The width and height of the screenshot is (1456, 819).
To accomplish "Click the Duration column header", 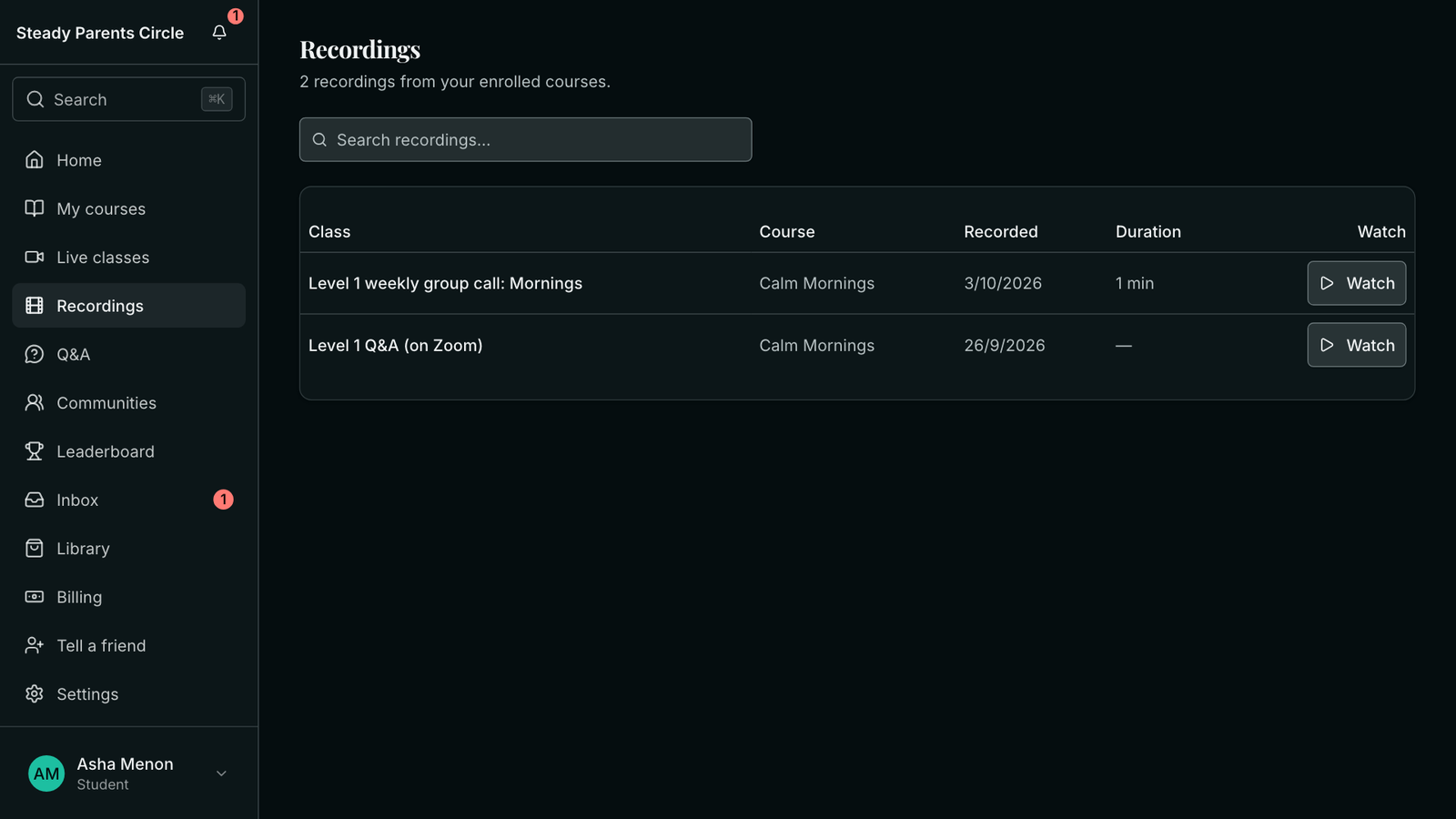I will click(x=1148, y=232).
